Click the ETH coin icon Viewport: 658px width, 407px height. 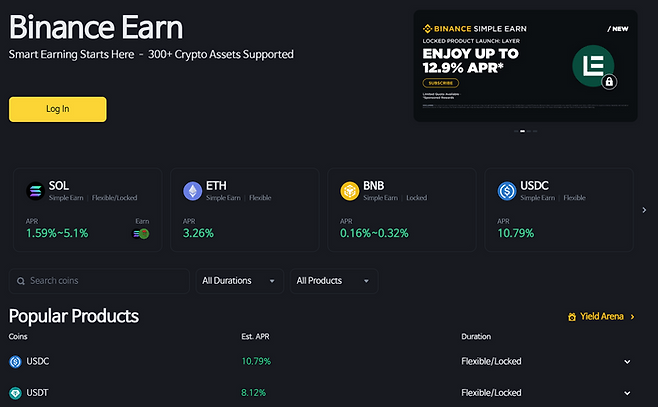tap(192, 190)
